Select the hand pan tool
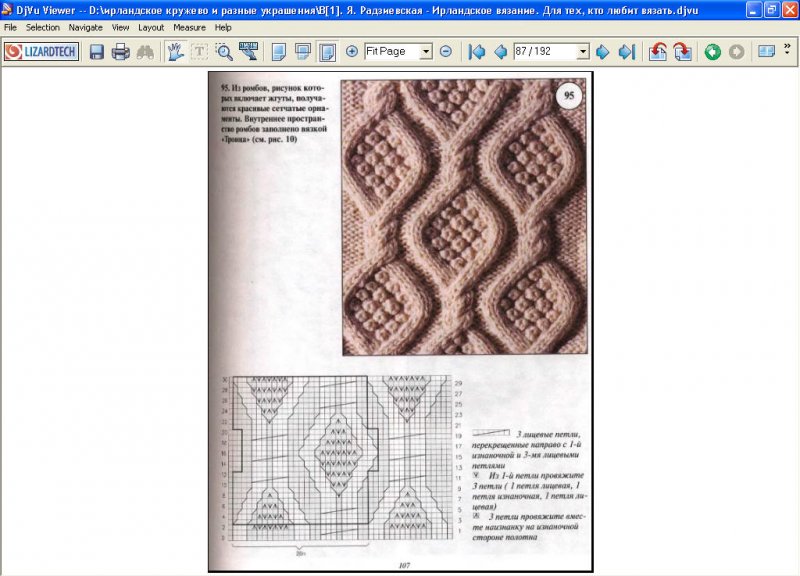Image resolution: width=800 pixels, height=576 pixels. coord(175,52)
